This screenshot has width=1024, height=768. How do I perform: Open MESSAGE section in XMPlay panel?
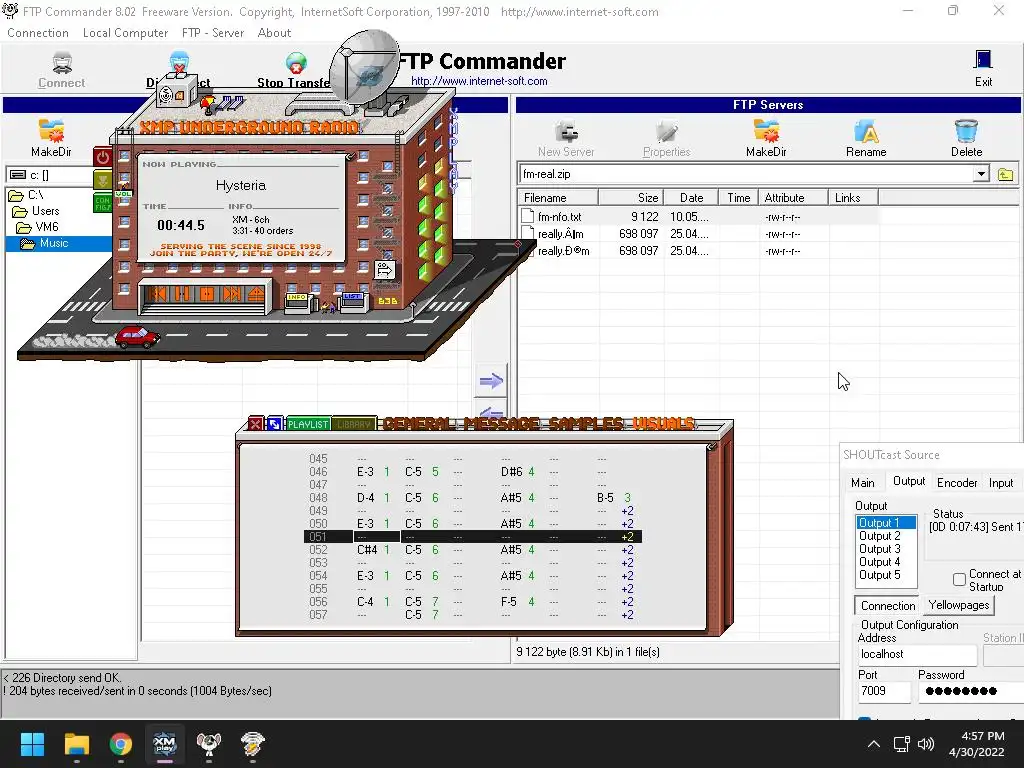pyautogui.click(x=502, y=424)
